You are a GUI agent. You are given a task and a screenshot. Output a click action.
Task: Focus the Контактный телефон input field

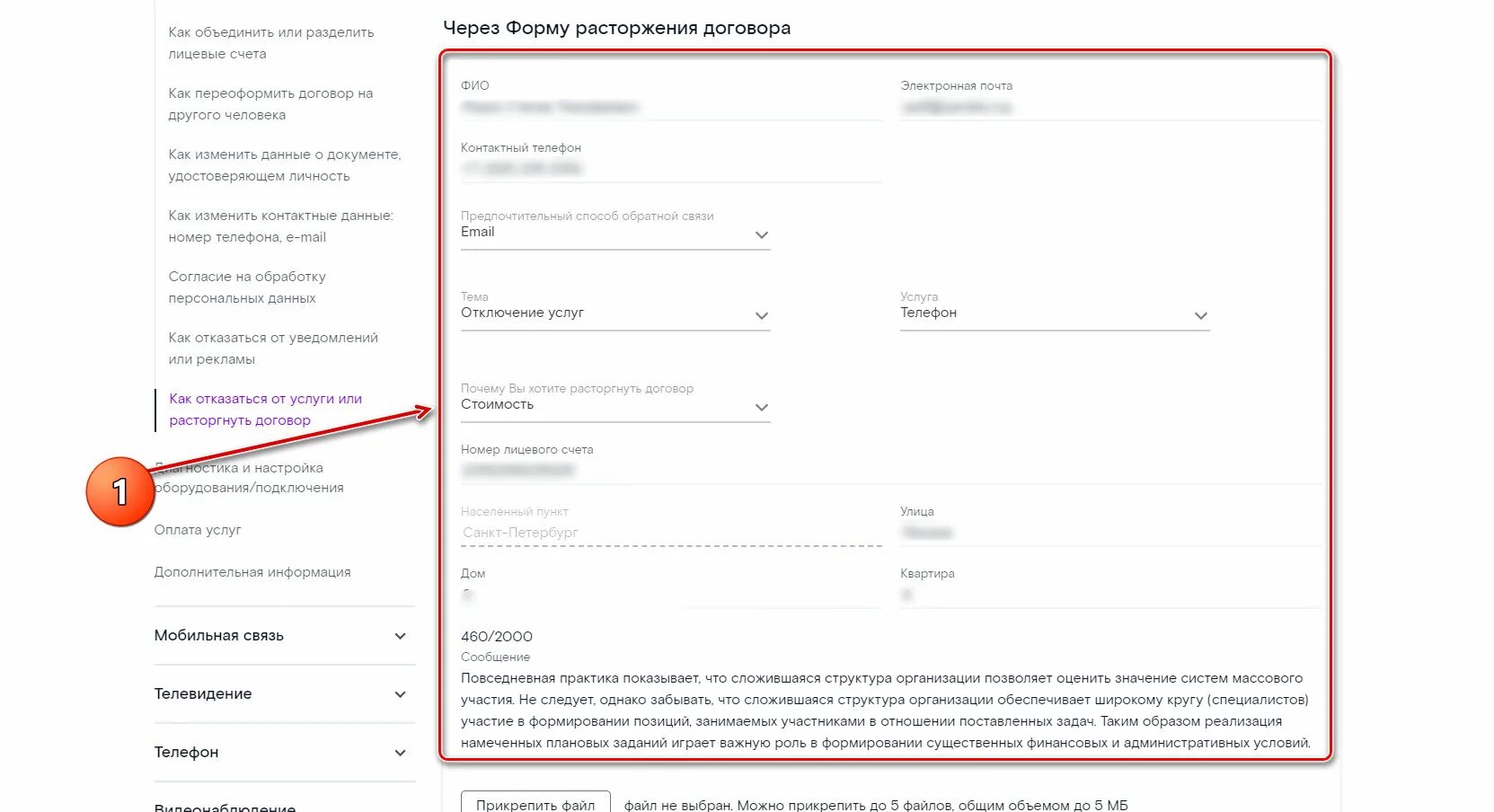671,169
